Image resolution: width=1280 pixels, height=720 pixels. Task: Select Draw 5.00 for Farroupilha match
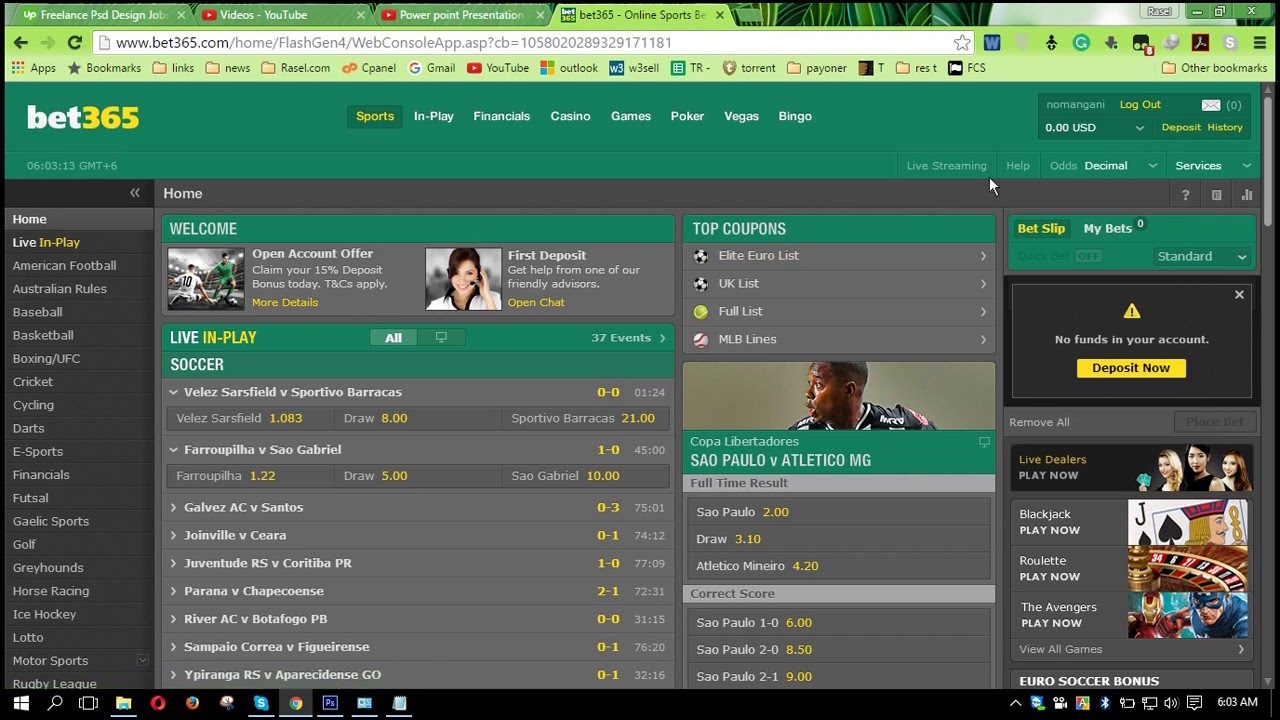click(418, 476)
